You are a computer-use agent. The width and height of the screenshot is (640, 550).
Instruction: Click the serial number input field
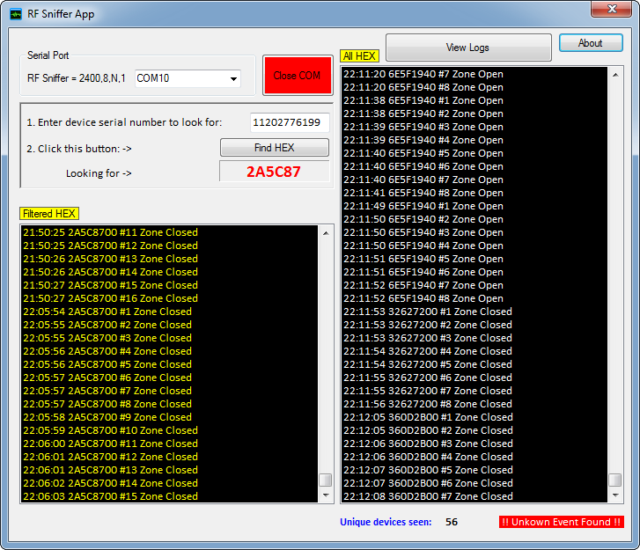(x=289, y=122)
